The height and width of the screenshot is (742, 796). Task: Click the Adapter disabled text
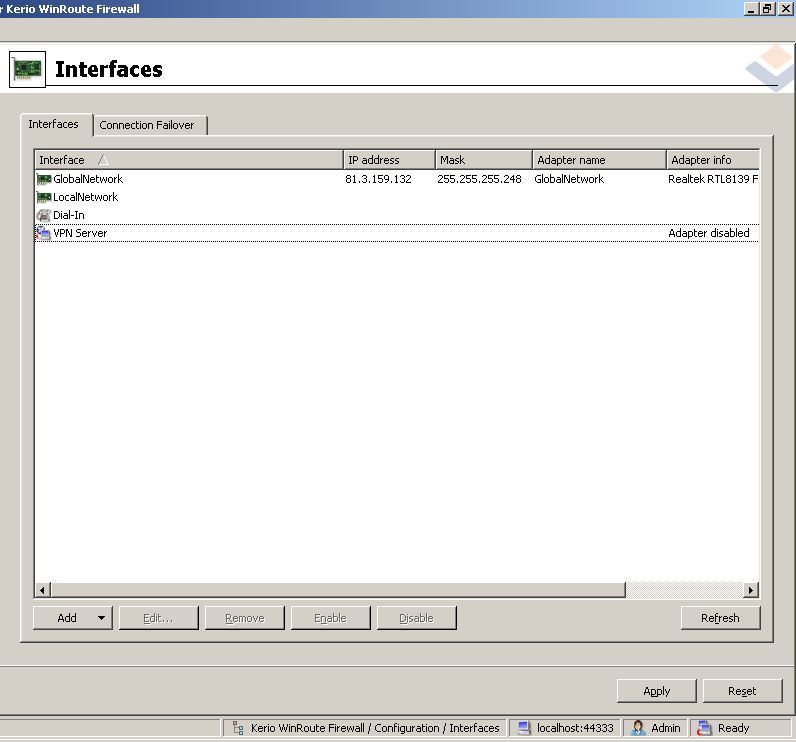(709, 233)
